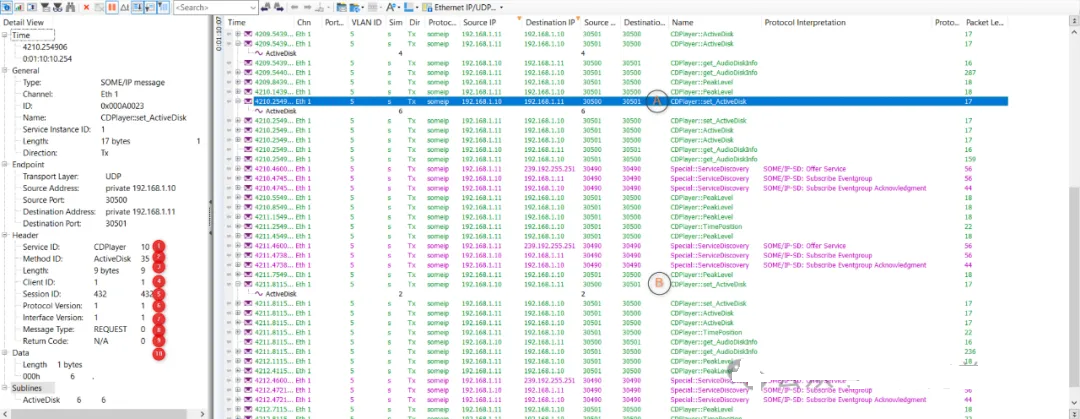Click the Type SOME/IP message entry

[x=93, y=82]
